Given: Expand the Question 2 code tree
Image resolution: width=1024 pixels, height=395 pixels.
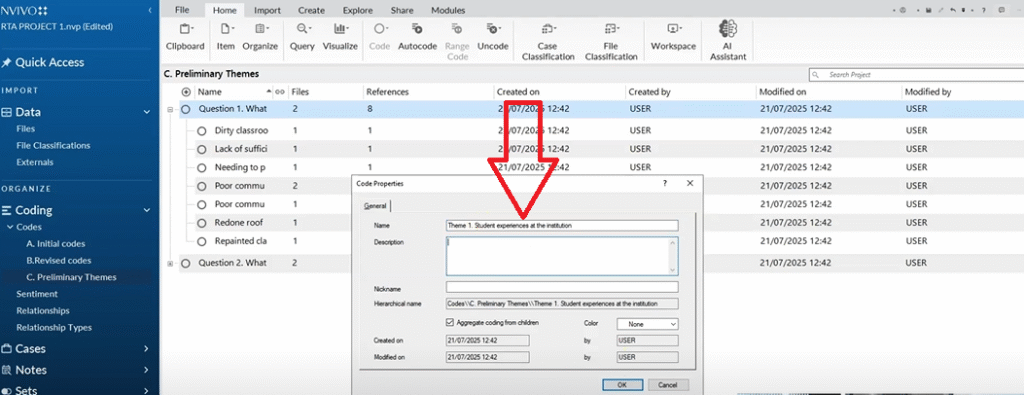Looking at the screenshot, I should [x=170, y=264].
